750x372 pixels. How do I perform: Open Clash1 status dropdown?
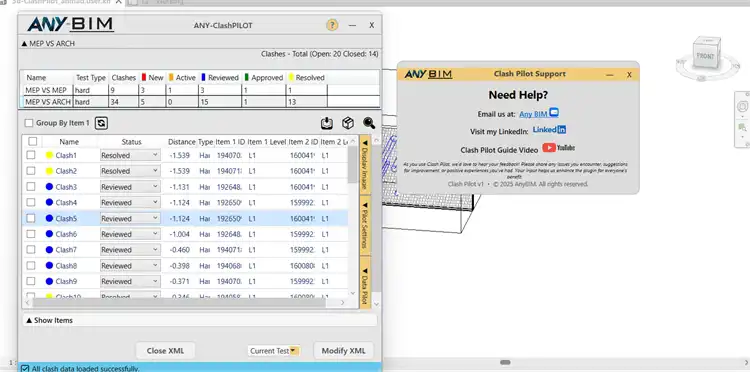130,155
